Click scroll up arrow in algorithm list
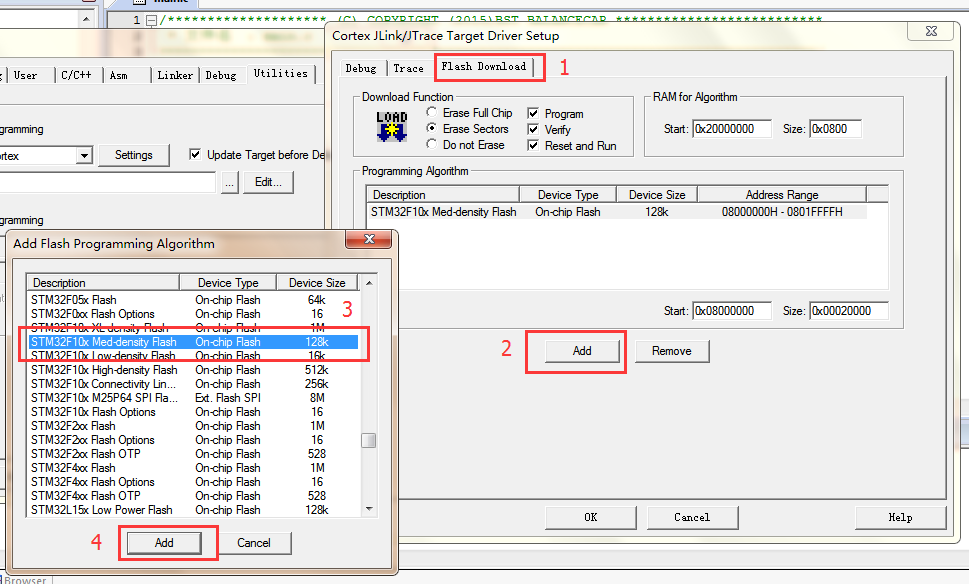Viewport: 969px width, 584px height. tap(369, 282)
